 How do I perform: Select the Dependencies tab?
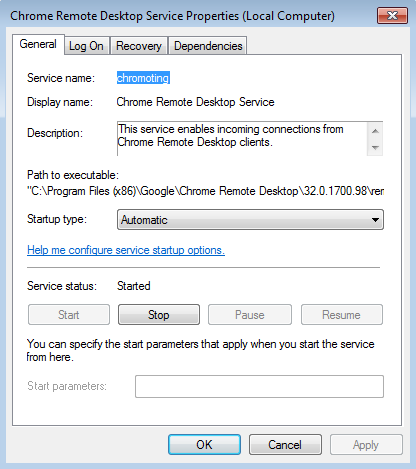coord(208,46)
